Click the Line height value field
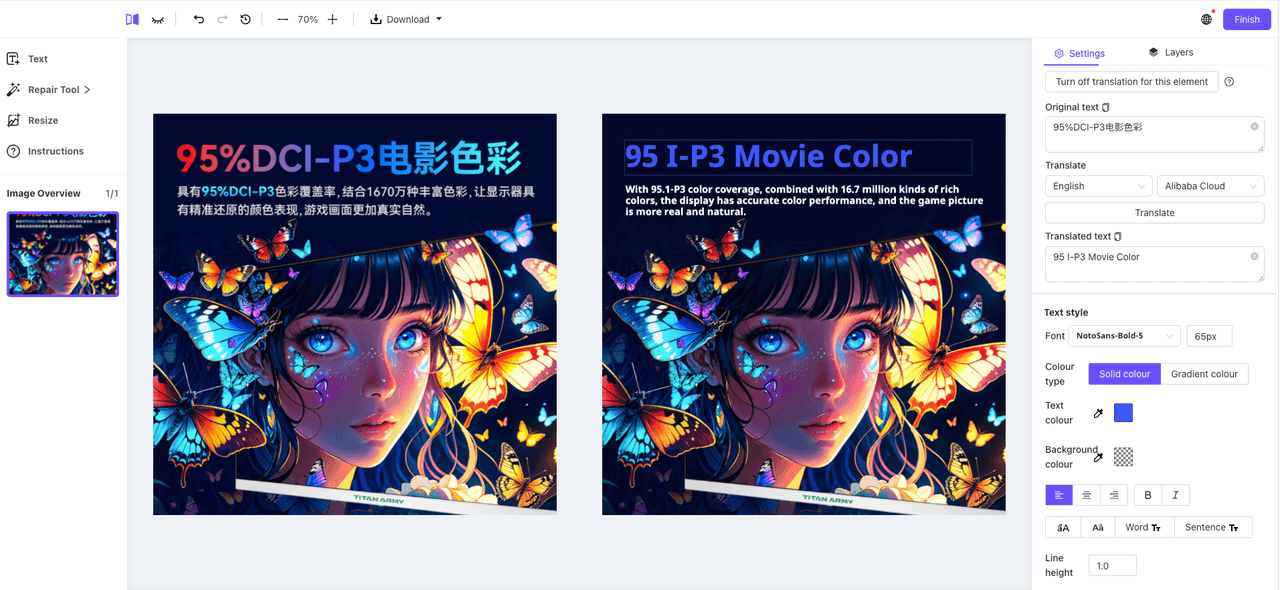The image size is (1280, 590). coord(1112,566)
